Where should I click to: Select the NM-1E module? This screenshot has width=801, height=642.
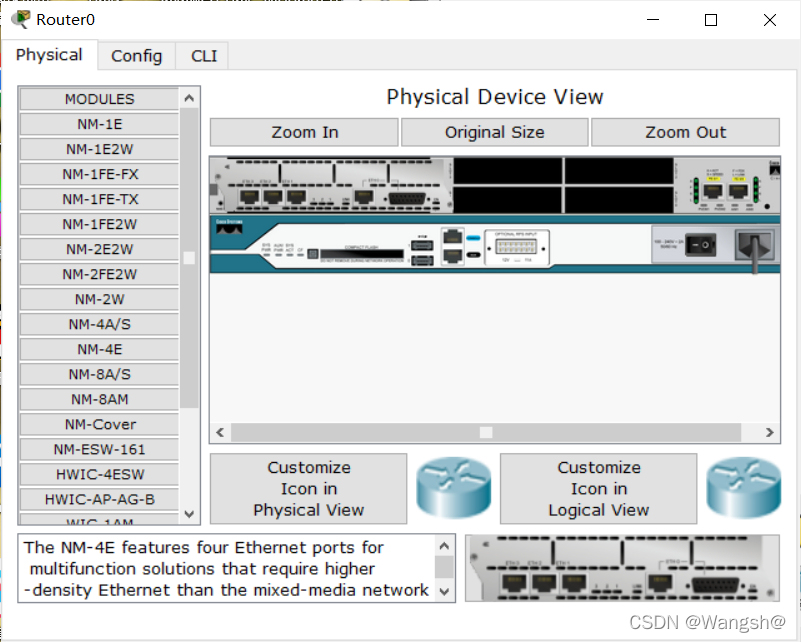pyautogui.click(x=100, y=124)
